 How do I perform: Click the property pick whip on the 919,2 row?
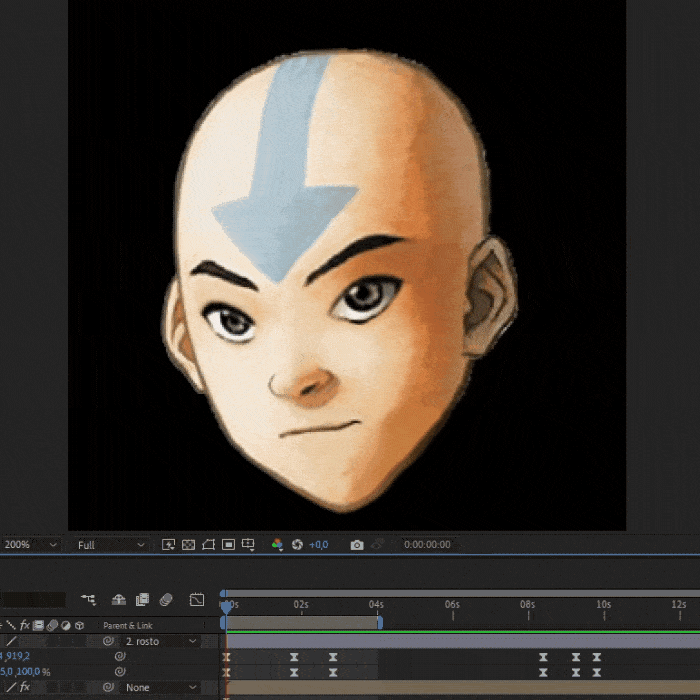click(x=120, y=656)
